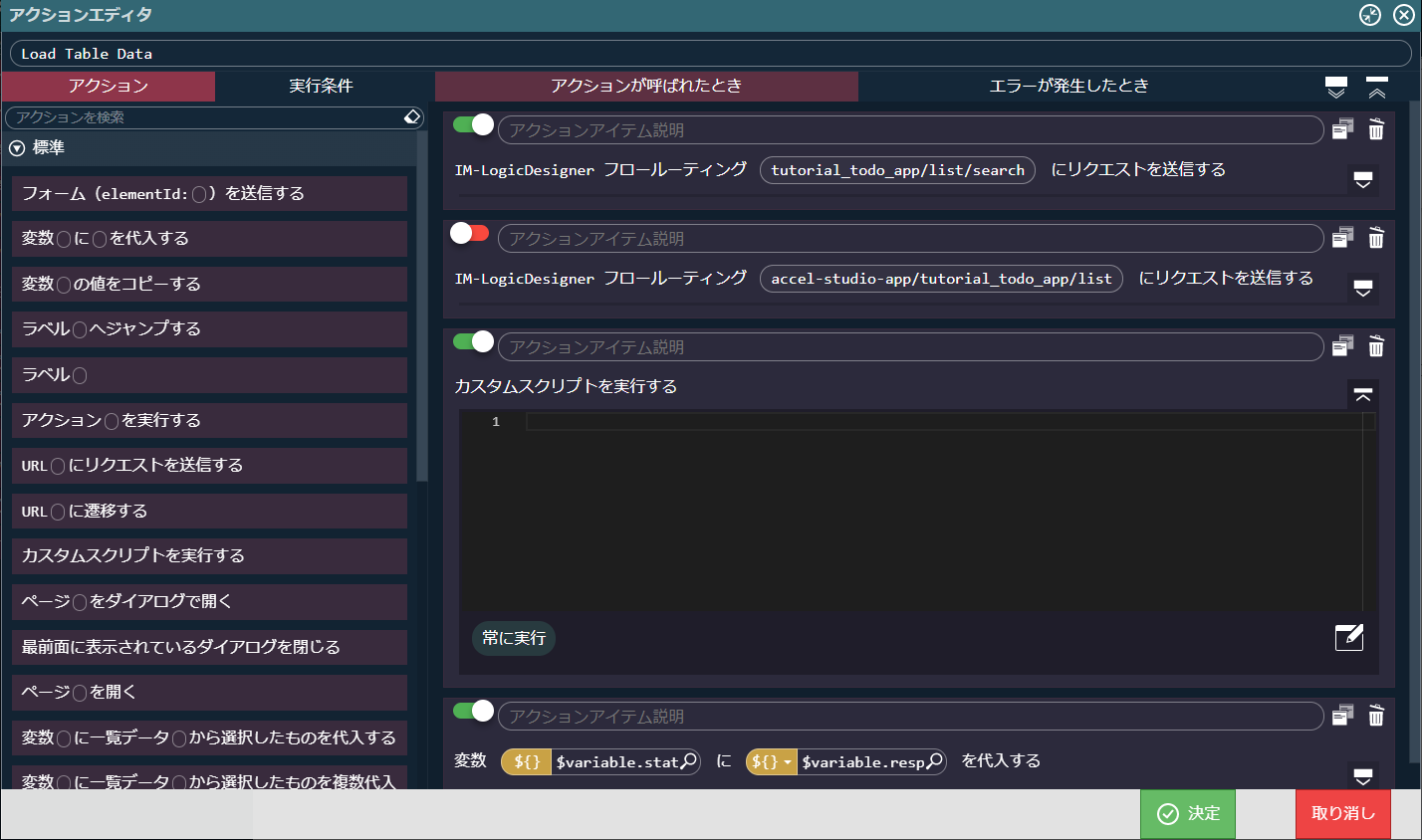The width and height of the screenshot is (1422, 840).
Task: Click the 常に実行 condition button
Action: pos(514,638)
